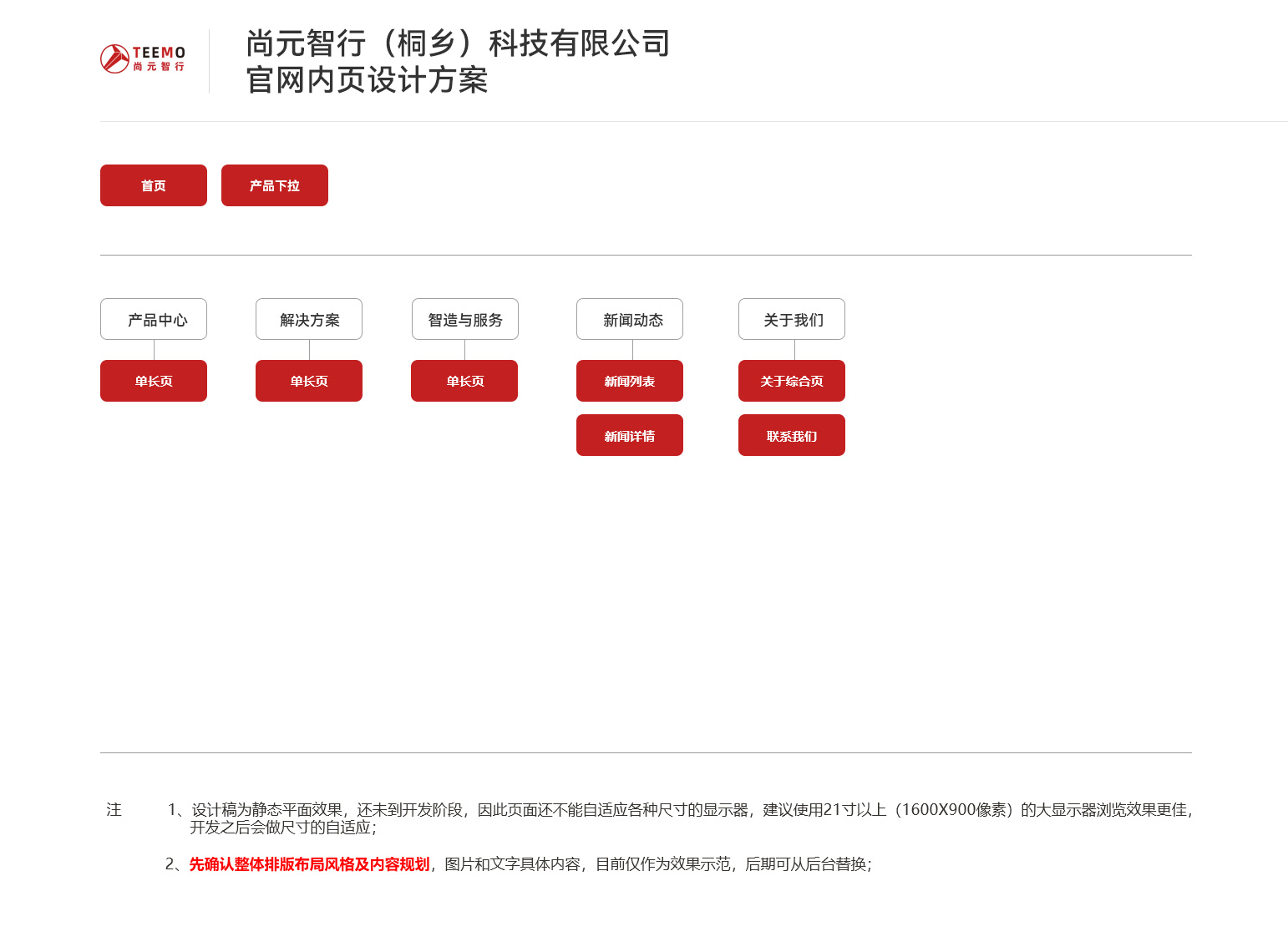The image size is (1288, 952).
Task: Select the 关于我们 outlined box
Action: [x=792, y=319]
